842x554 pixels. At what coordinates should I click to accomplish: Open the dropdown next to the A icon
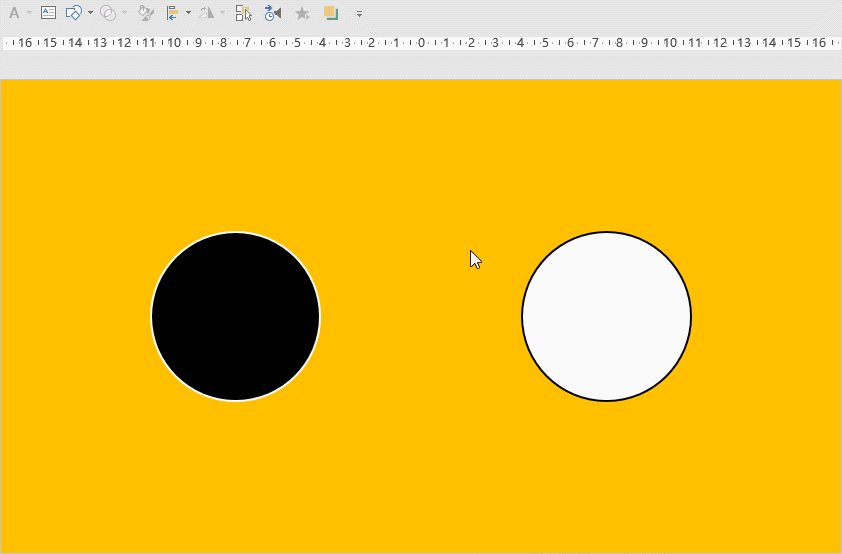pos(29,13)
